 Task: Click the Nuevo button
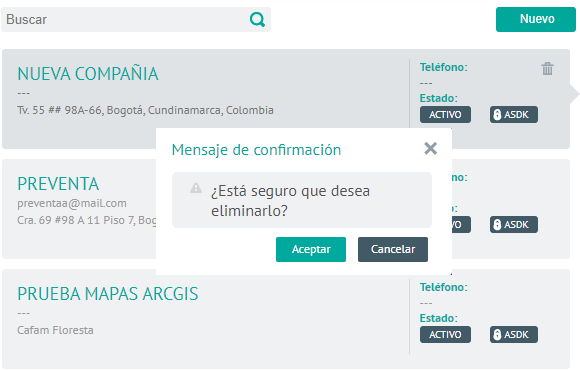[536, 19]
